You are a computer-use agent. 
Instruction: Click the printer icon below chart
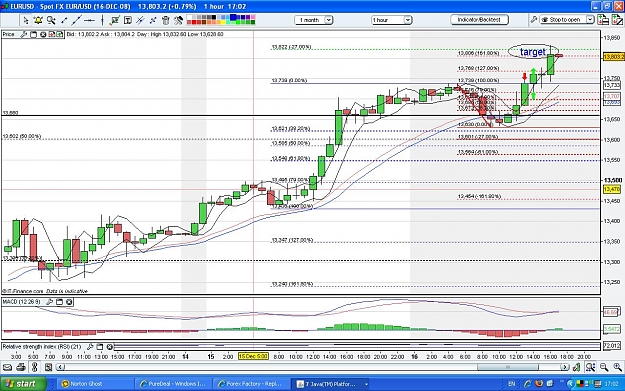[21, 367]
